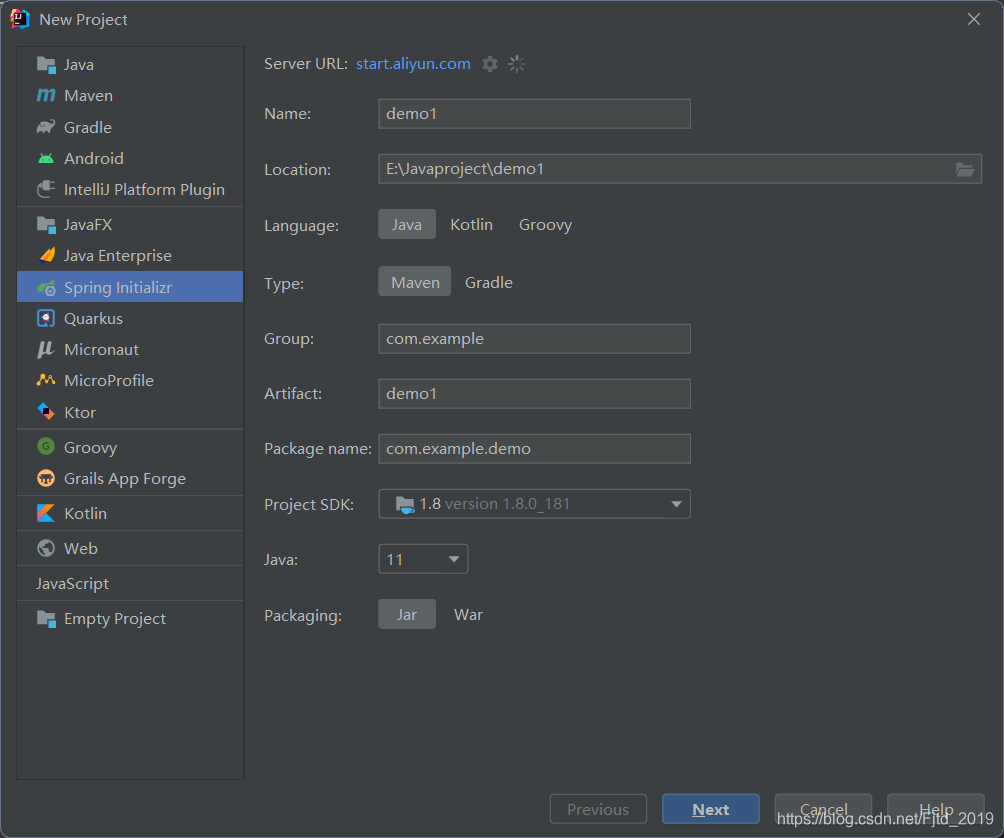Image resolution: width=1004 pixels, height=838 pixels.
Task: Click the IntelliJ Platform Plugin icon
Action: (x=46, y=189)
